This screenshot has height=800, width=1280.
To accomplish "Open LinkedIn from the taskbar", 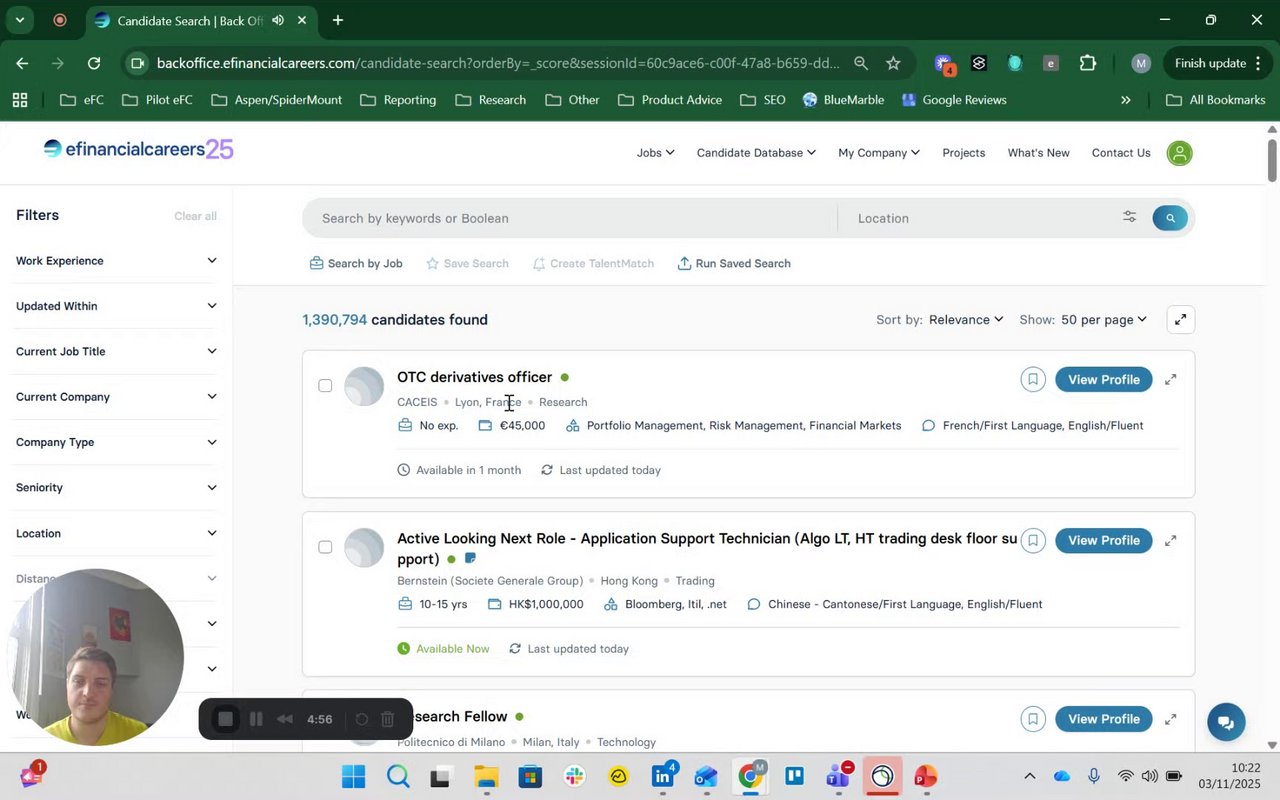I will pos(662,777).
